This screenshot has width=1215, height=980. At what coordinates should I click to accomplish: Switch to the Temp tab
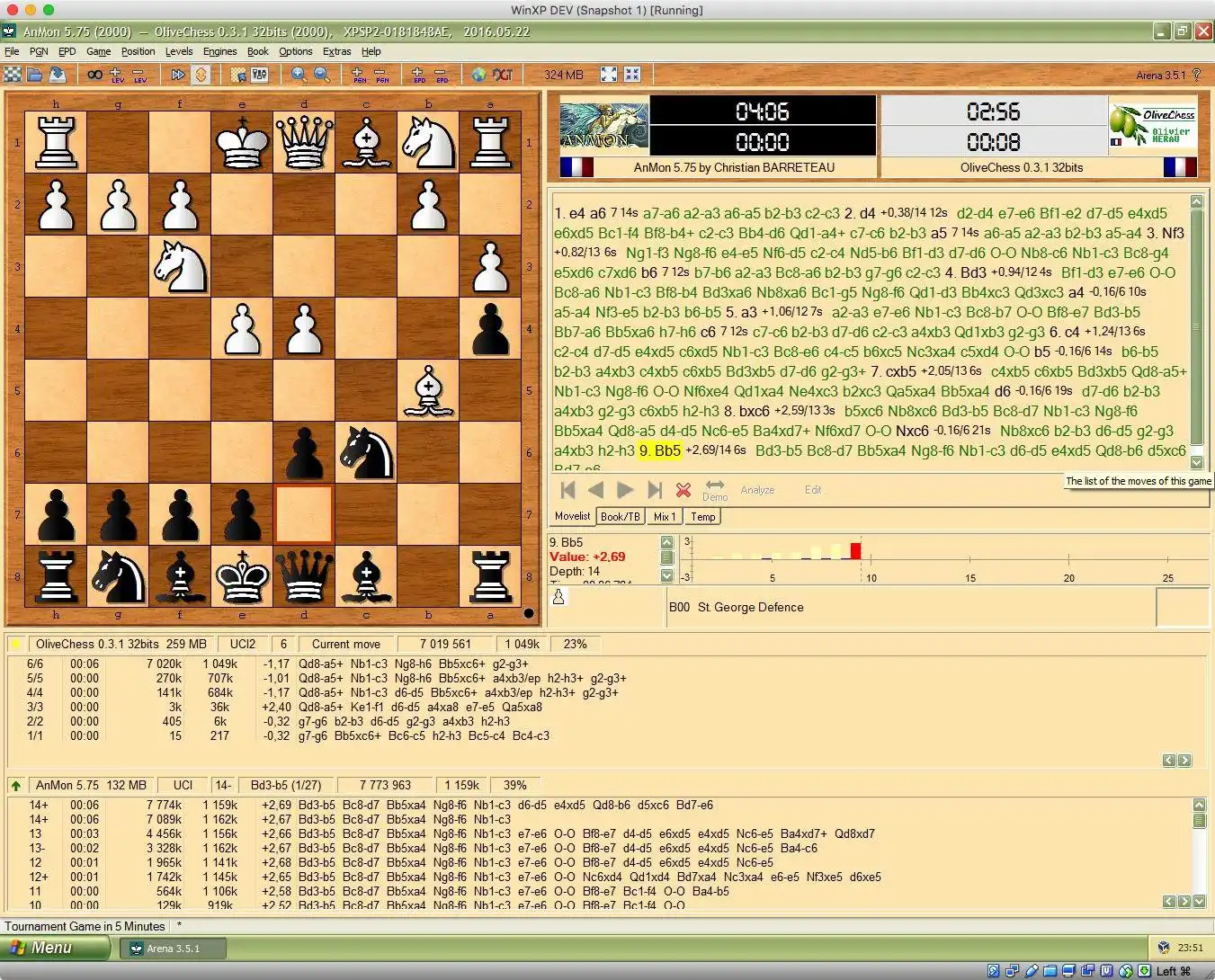coord(703,517)
